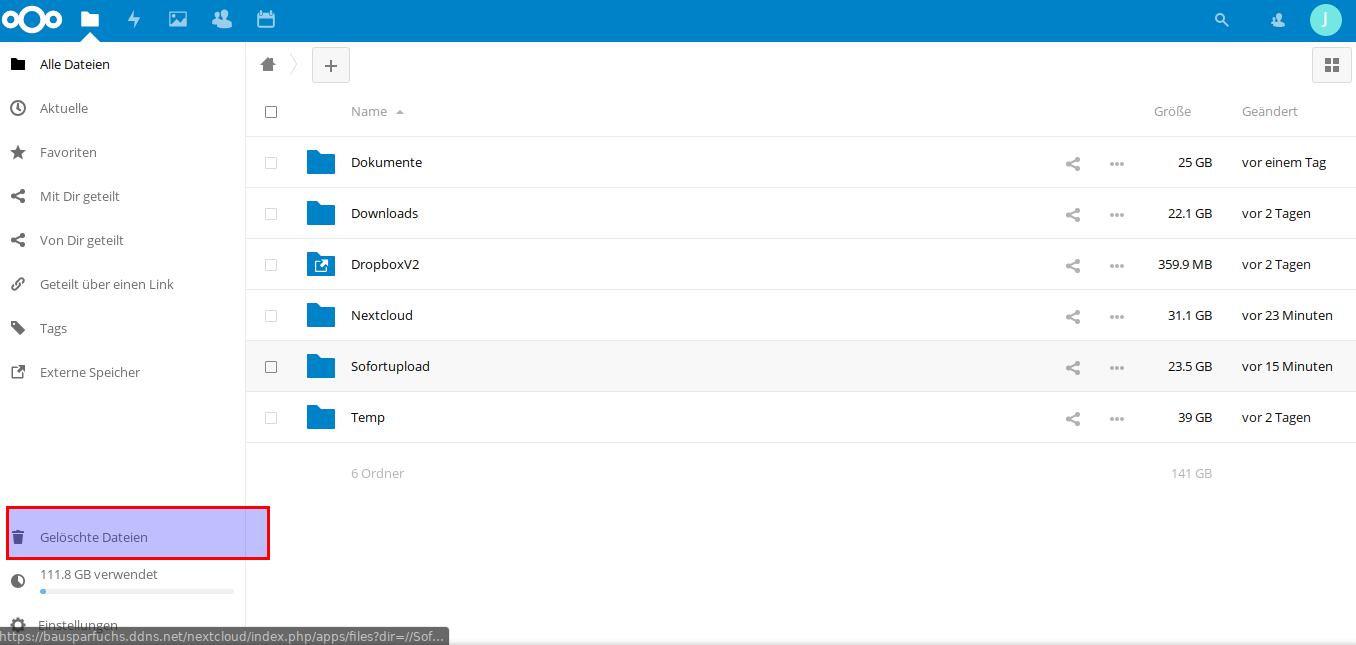Check the select-all files checkbox

click(x=270, y=111)
